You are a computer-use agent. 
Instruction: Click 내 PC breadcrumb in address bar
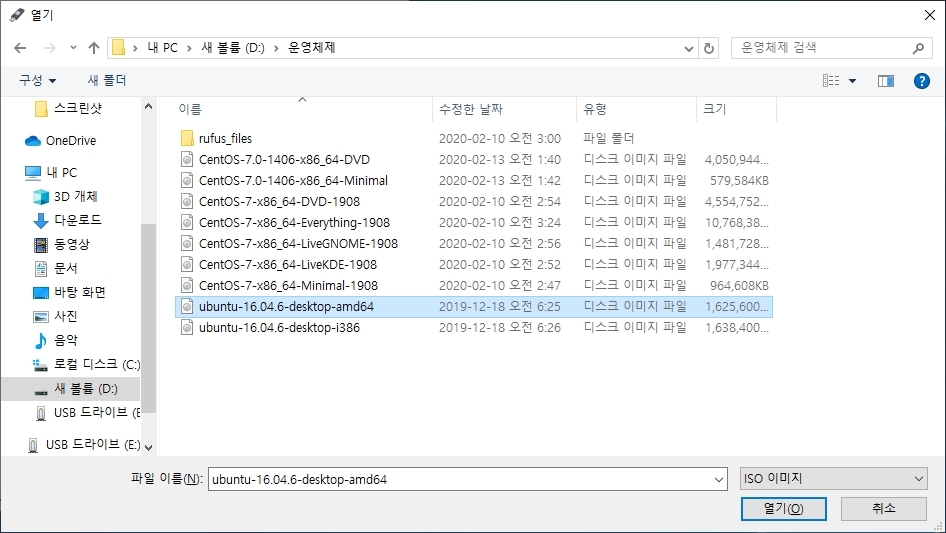pyautogui.click(x=163, y=48)
